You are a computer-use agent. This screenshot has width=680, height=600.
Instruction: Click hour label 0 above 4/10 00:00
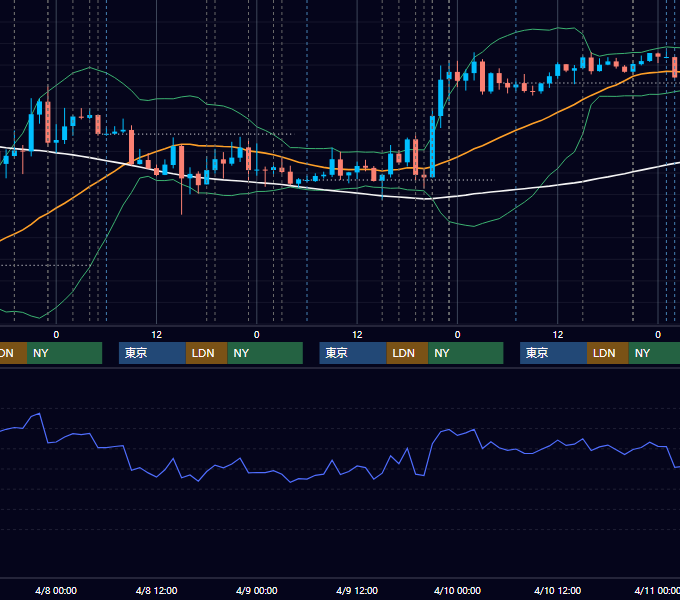[457, 335]
